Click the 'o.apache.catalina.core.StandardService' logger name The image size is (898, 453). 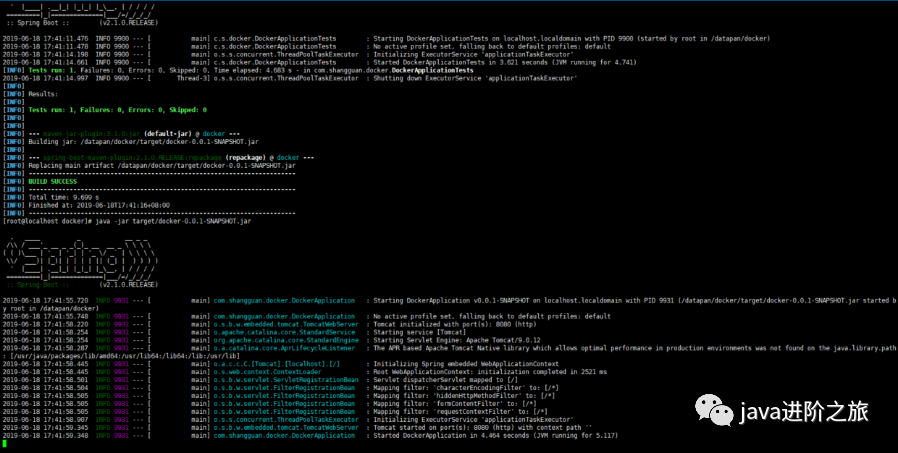pos(285,332)
